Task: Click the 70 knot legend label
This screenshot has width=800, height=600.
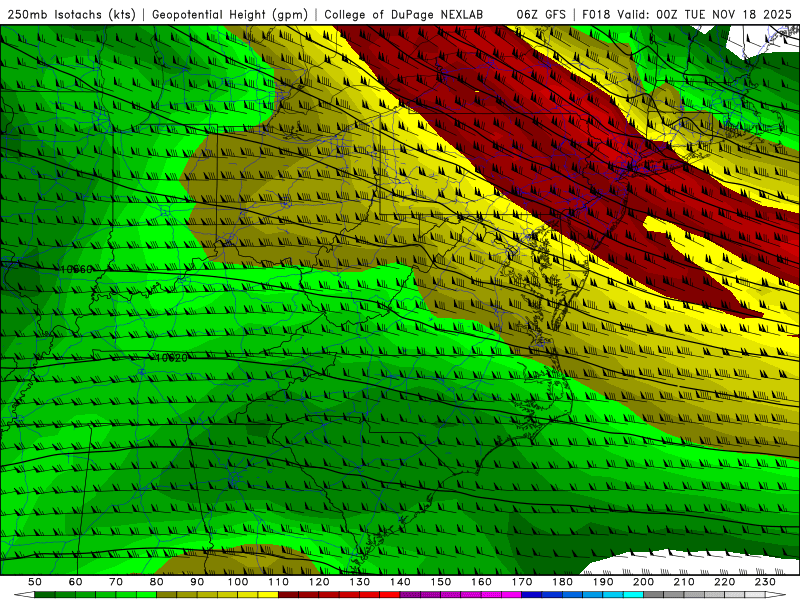Action: (x=116, y=582)
